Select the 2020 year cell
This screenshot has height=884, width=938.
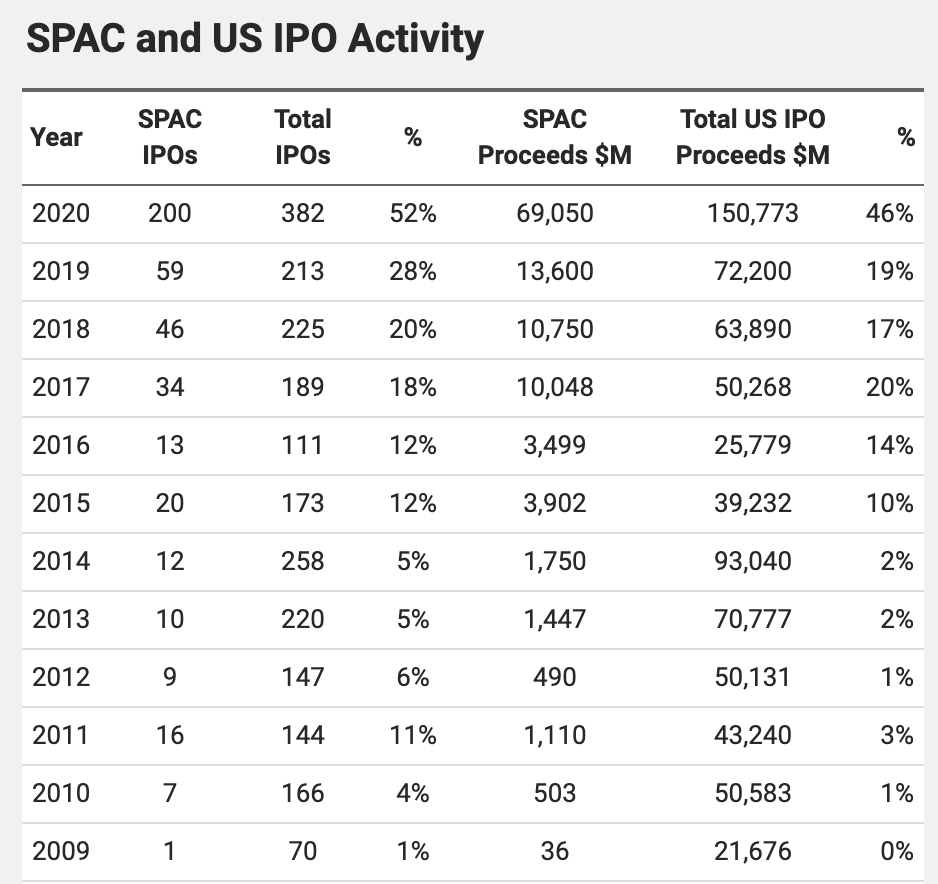pos(60,213)
